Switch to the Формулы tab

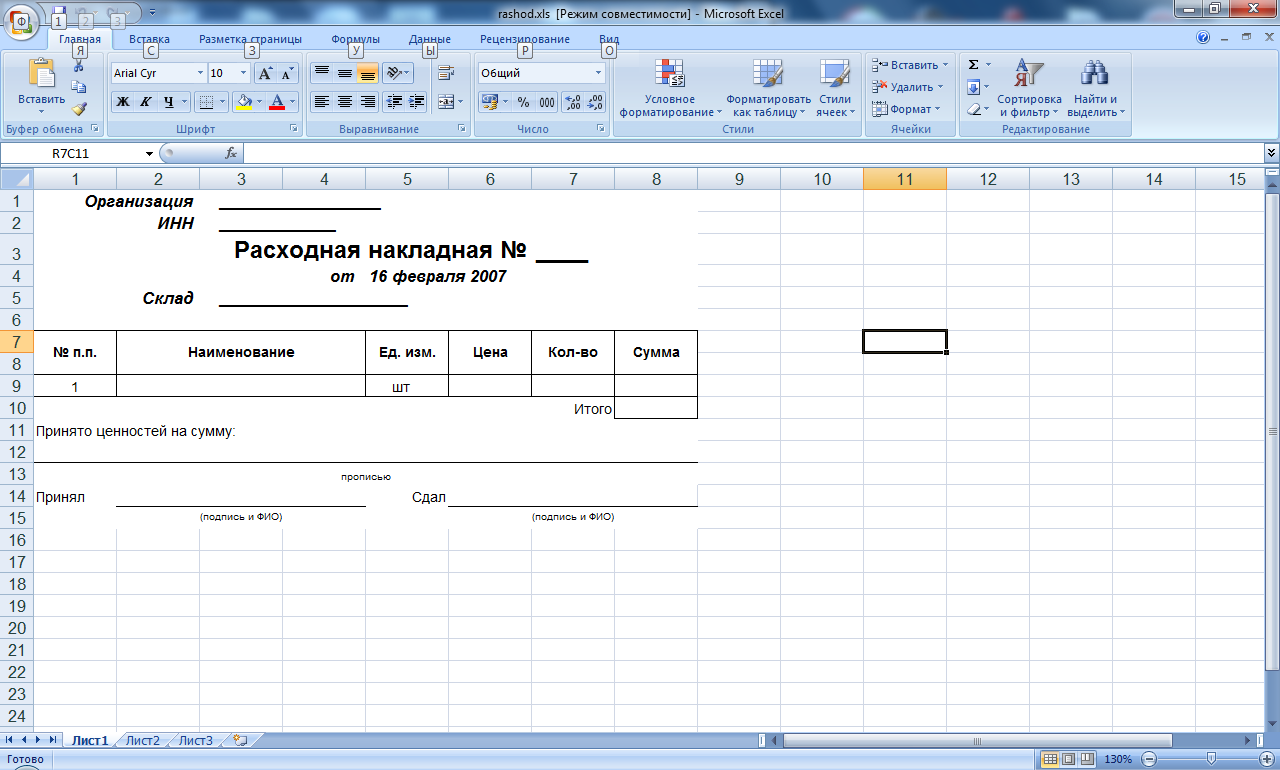point(355,39)
